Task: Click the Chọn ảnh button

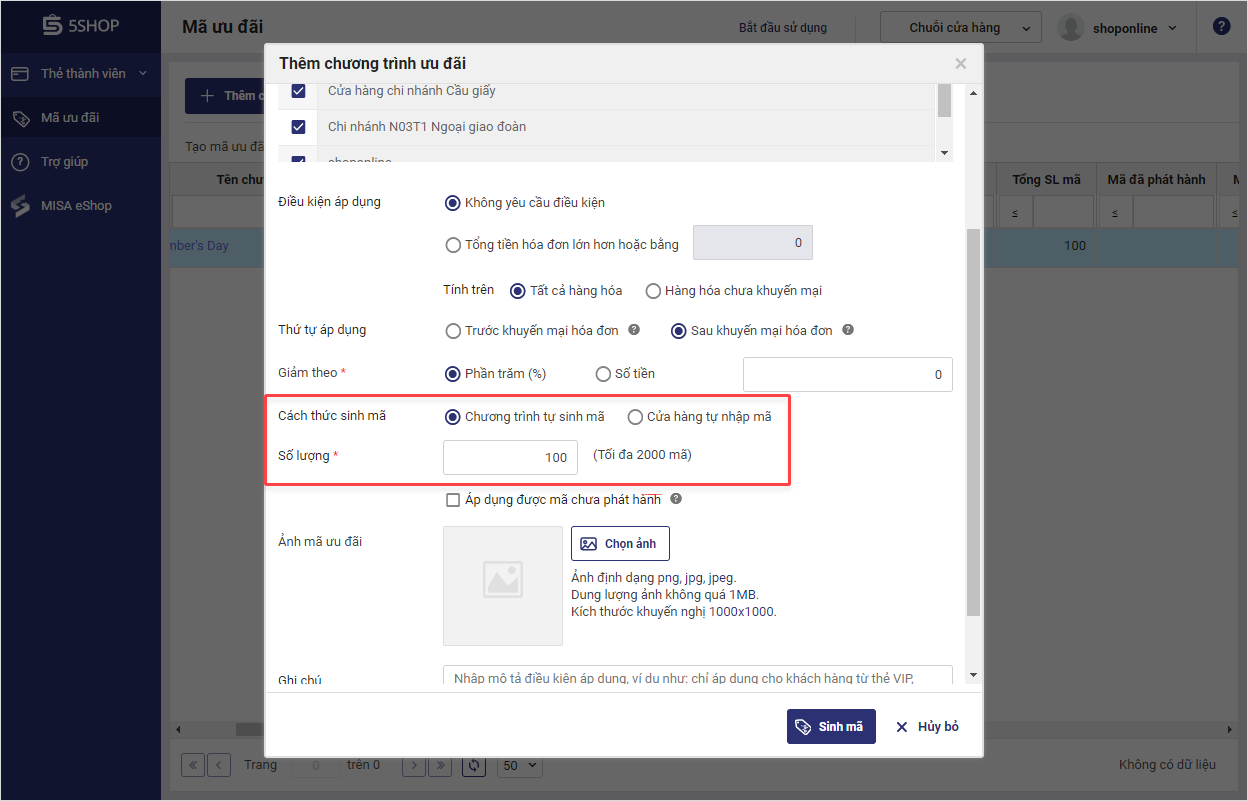Action: tap(620, 544)
